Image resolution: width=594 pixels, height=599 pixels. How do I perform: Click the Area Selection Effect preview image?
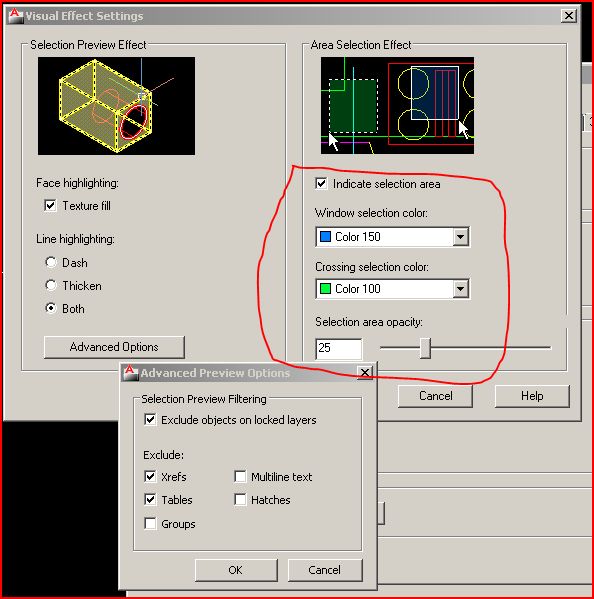coord(397,106)
